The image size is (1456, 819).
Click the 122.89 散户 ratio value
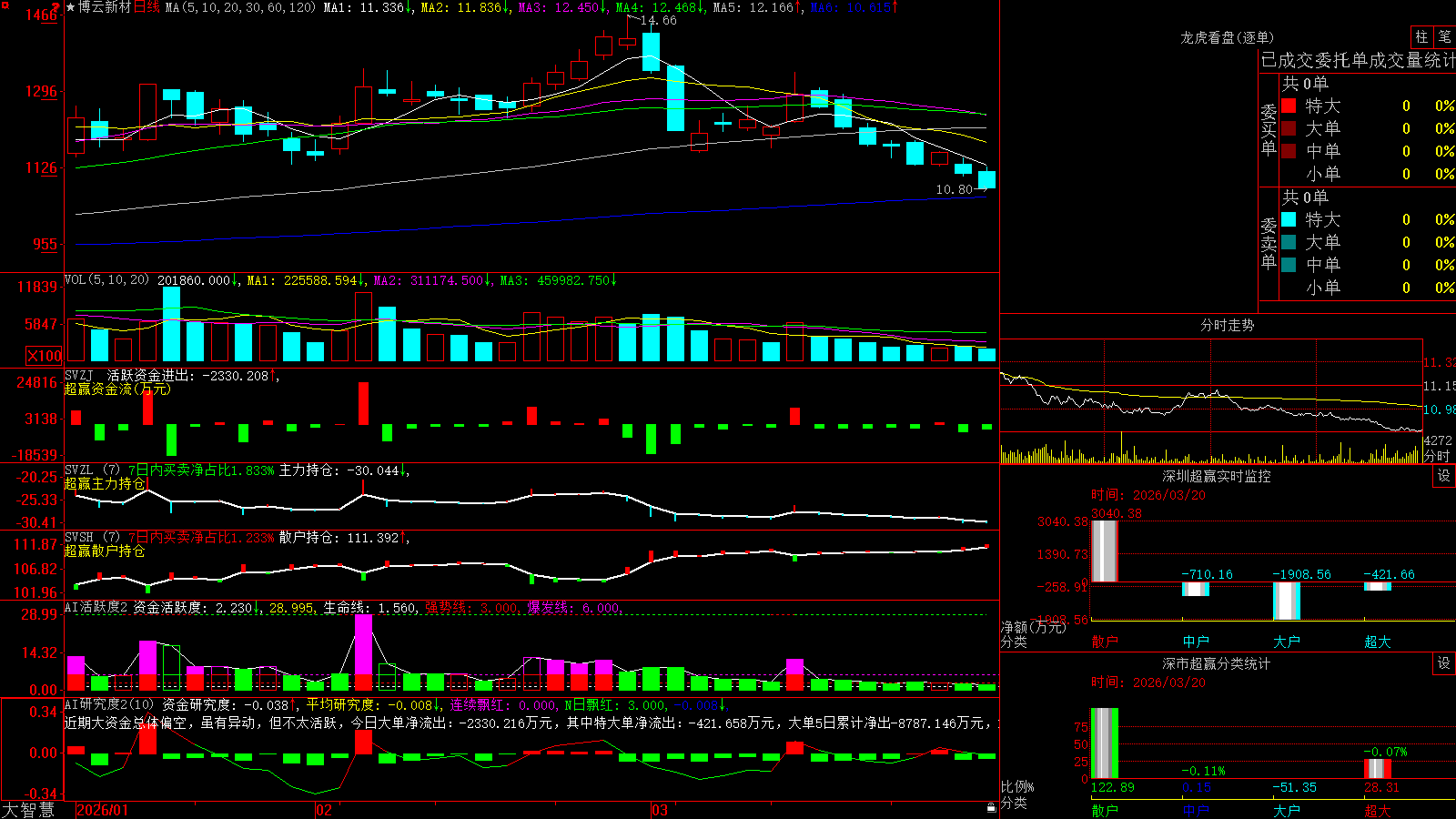coord(1113,787)
